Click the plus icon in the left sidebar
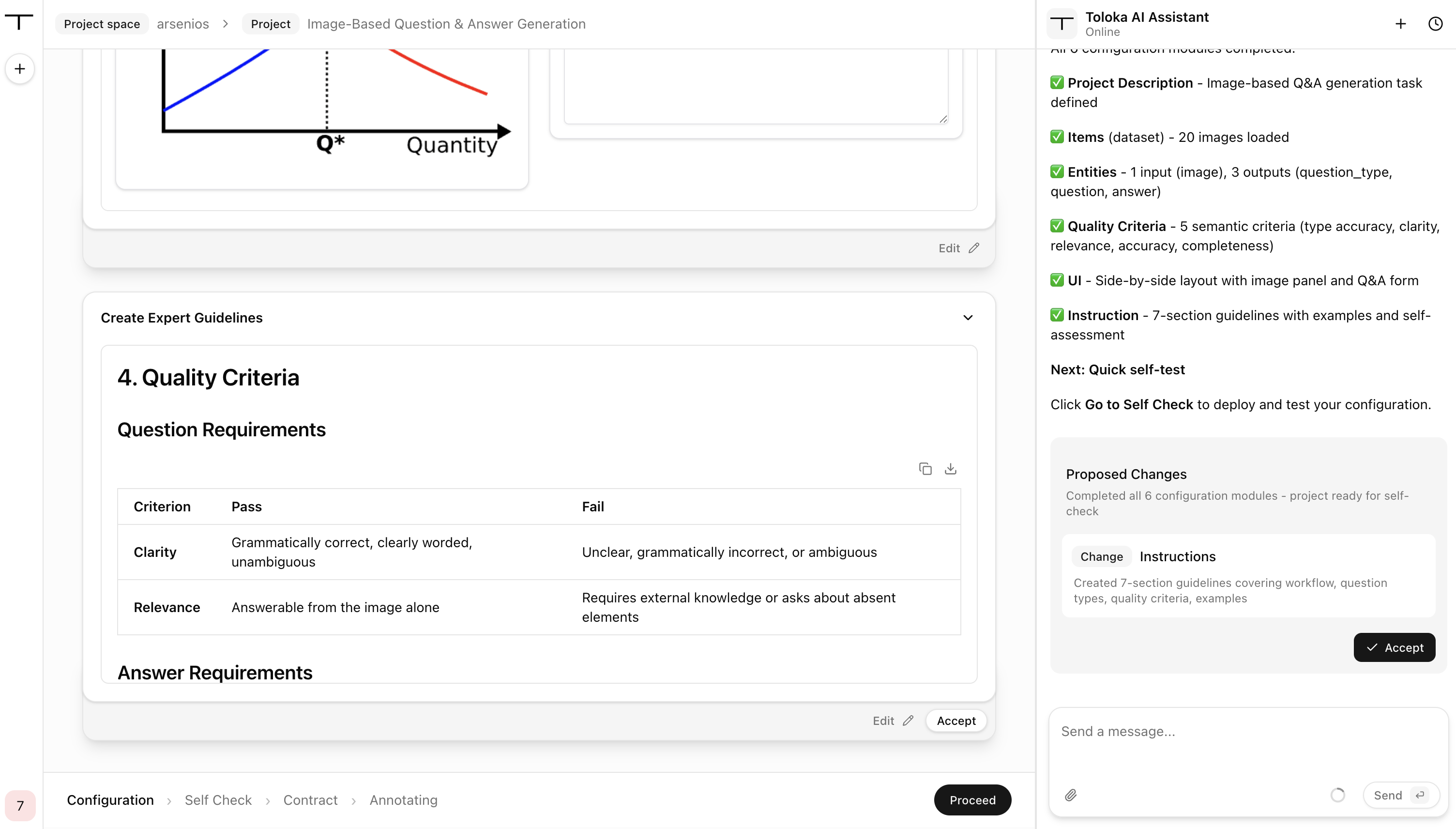The width and height of the screenshot is (1456, 829). [20, 69]
